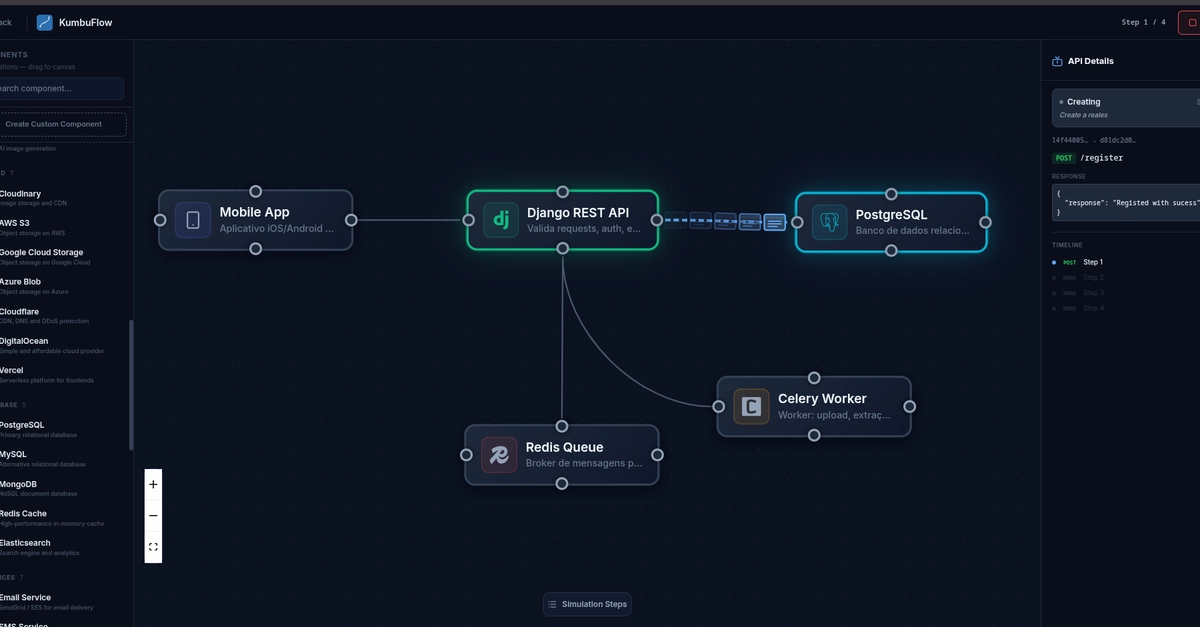Click the fit-view icon below the zoom controls
The height and width of the screenshot is (627, 1200).
point(153,547)
